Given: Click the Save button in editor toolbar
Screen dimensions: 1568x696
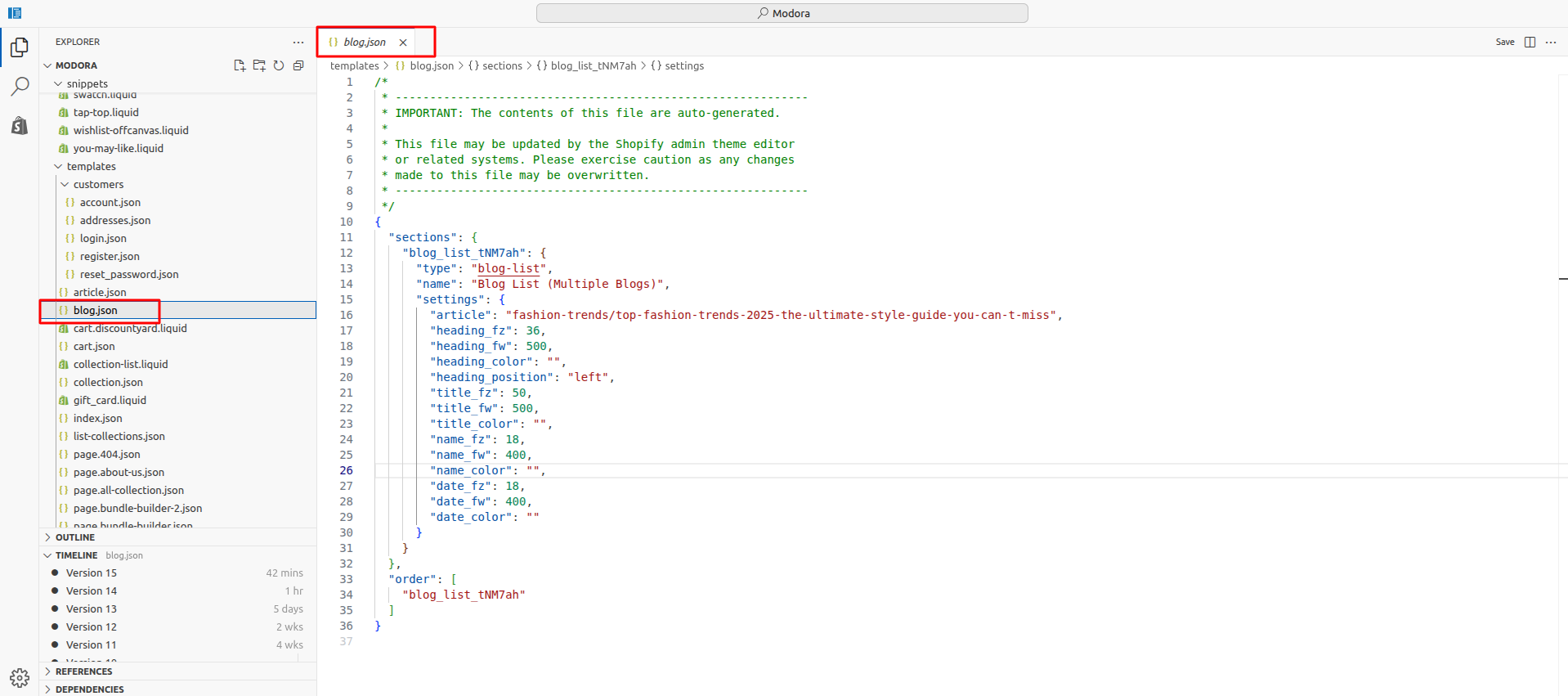Looking at the screenshot, I should click(1505, 42).
